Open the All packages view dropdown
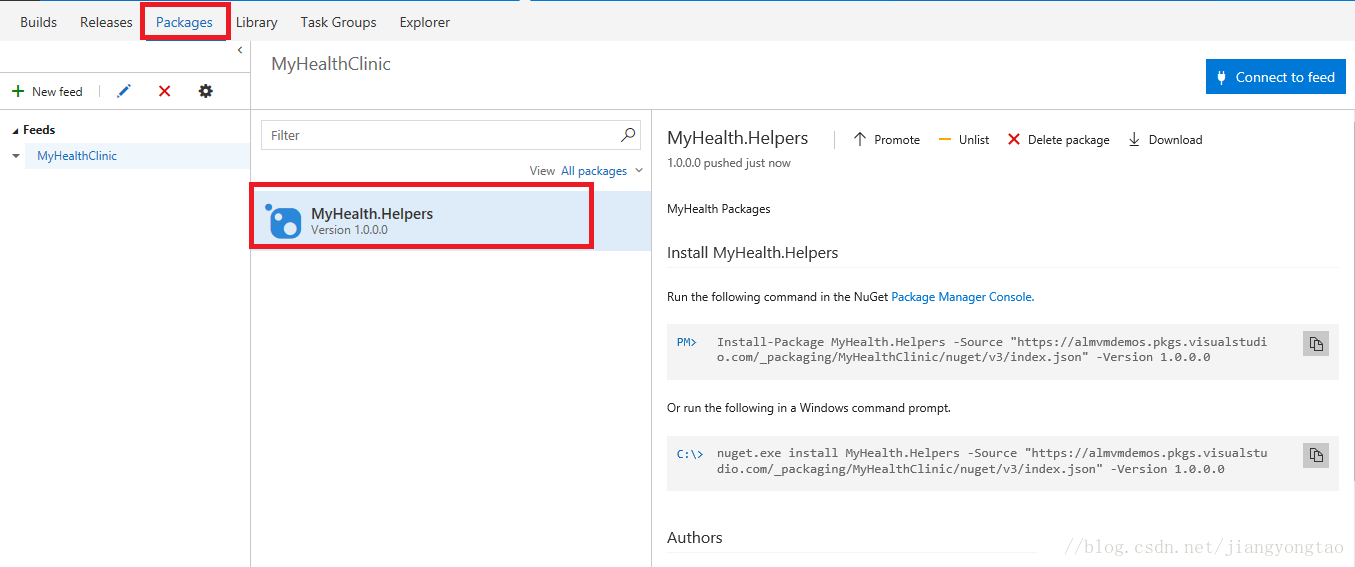This screenshot has height=567, width=1355. click(602, 171)
